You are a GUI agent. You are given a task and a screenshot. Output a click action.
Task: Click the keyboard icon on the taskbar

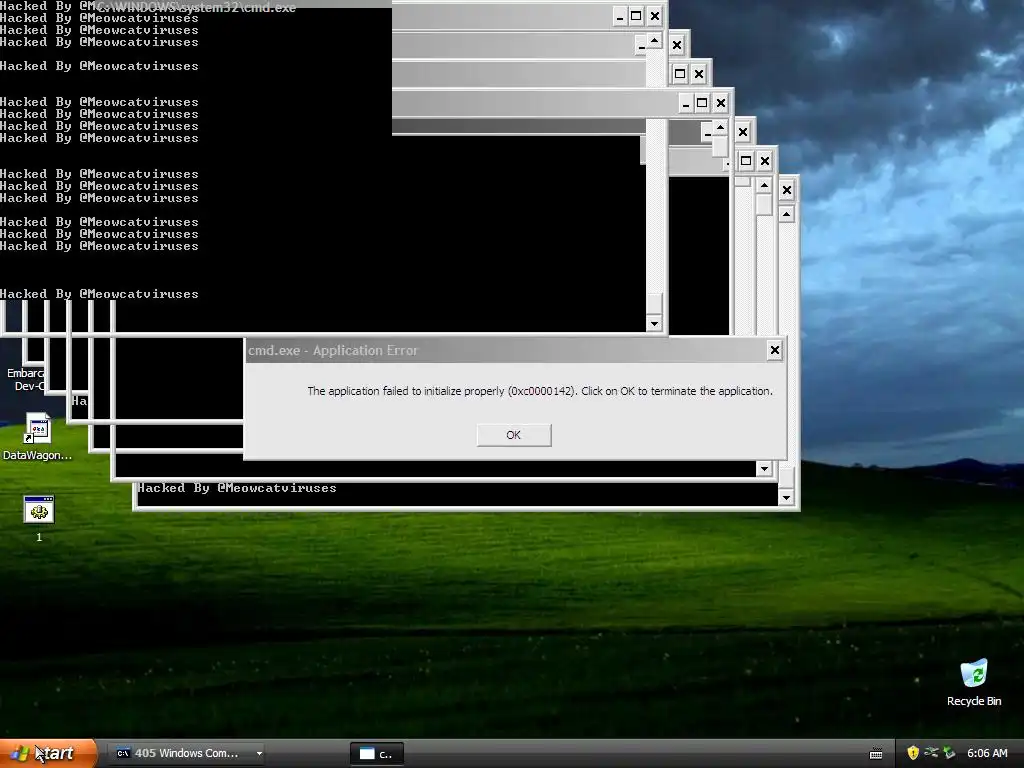click(x=876, y=754)
